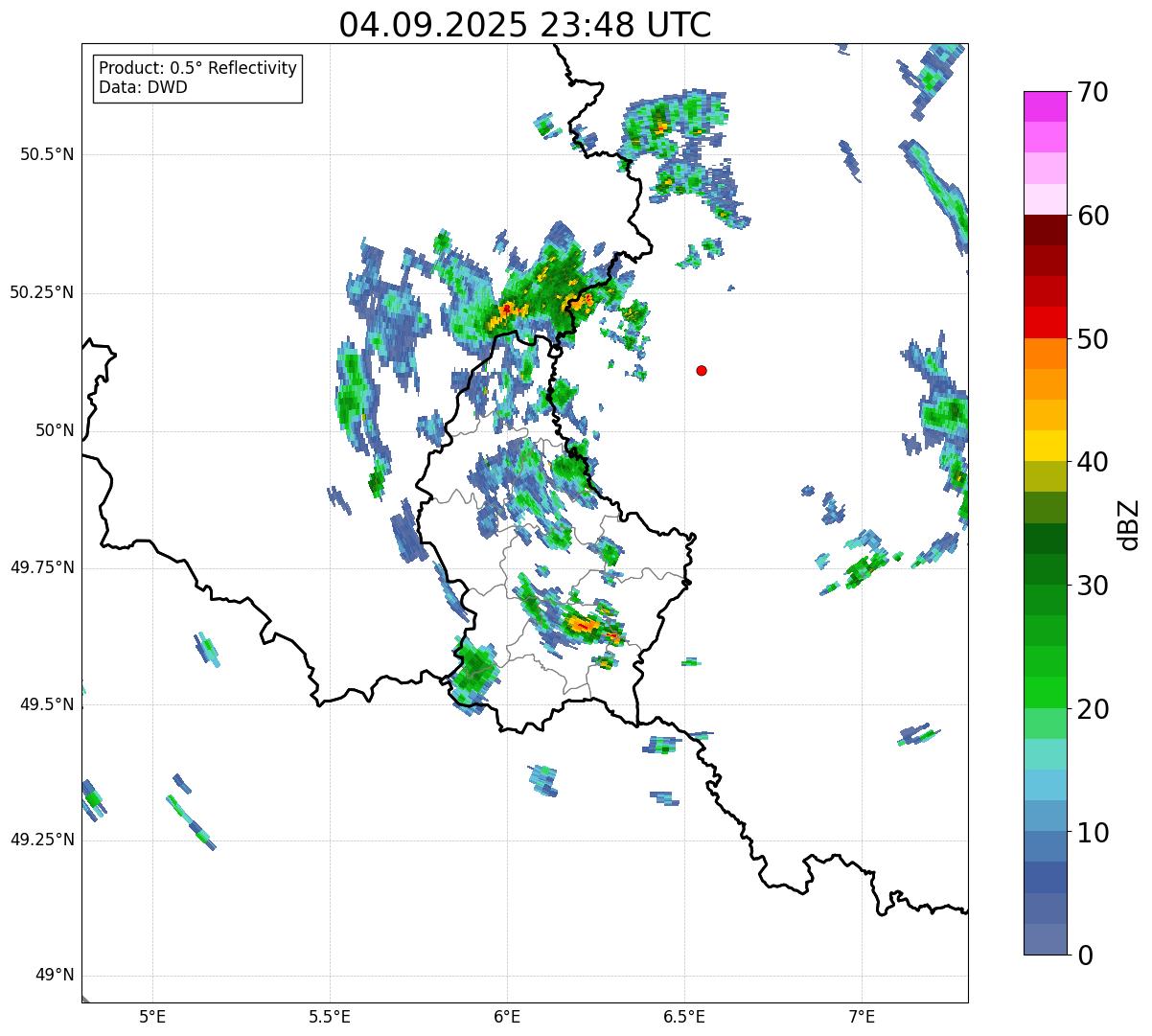Click the colorbar tick label "60"
The width and height of the screenshot is (1152, 1036).
click(x=1093, y=216)
